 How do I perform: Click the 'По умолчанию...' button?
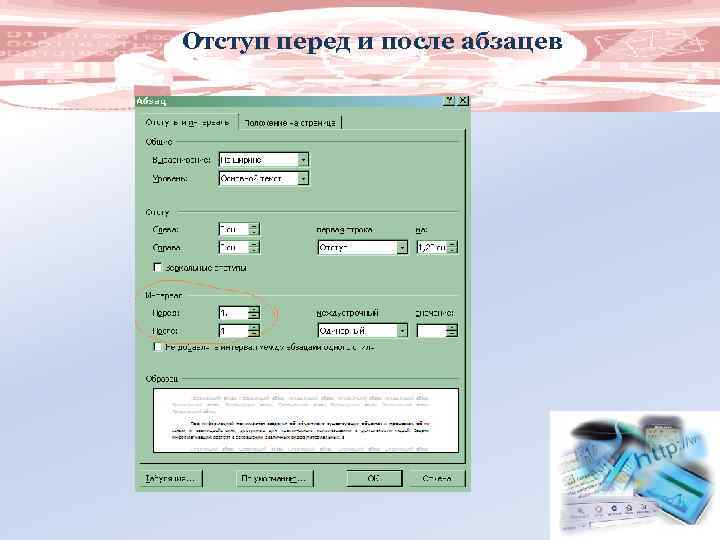click(274, 478)
